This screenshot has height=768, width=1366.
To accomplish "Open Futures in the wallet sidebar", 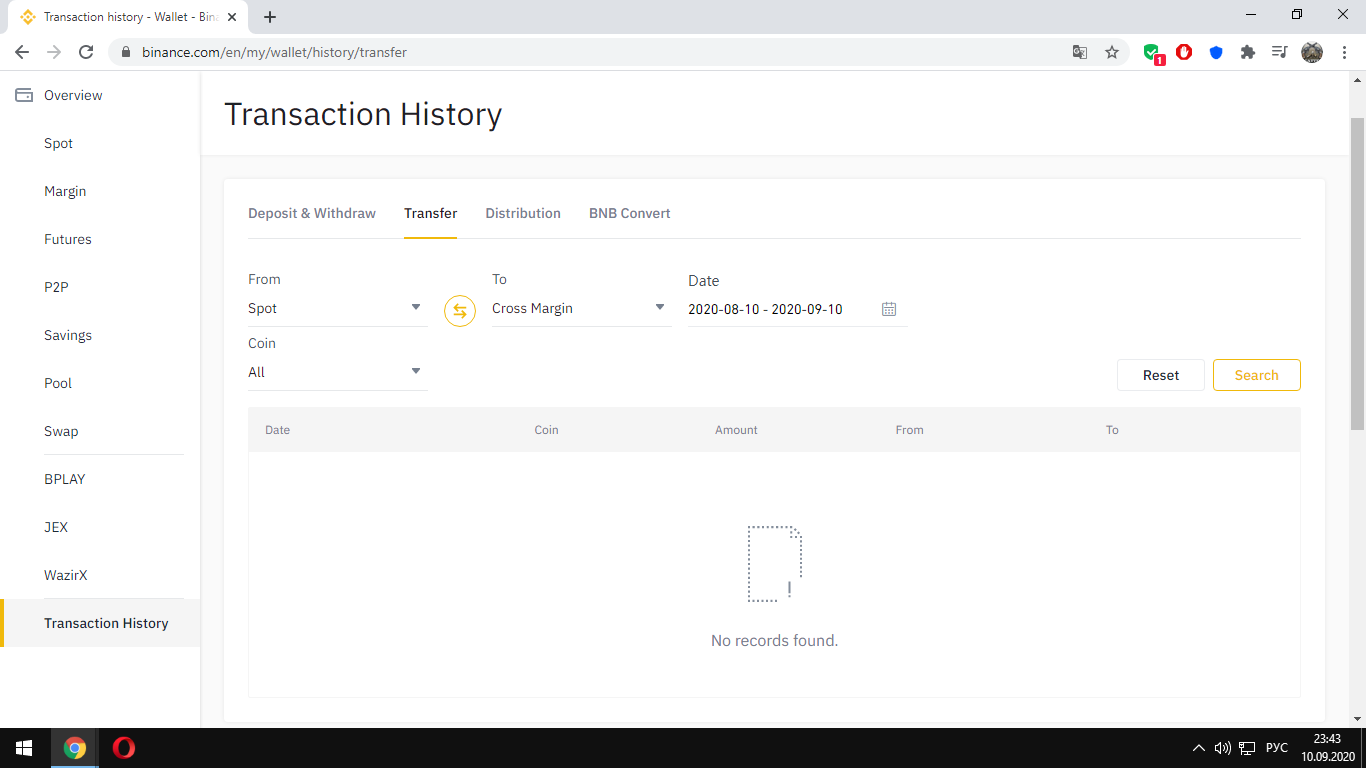I will 68,239.
